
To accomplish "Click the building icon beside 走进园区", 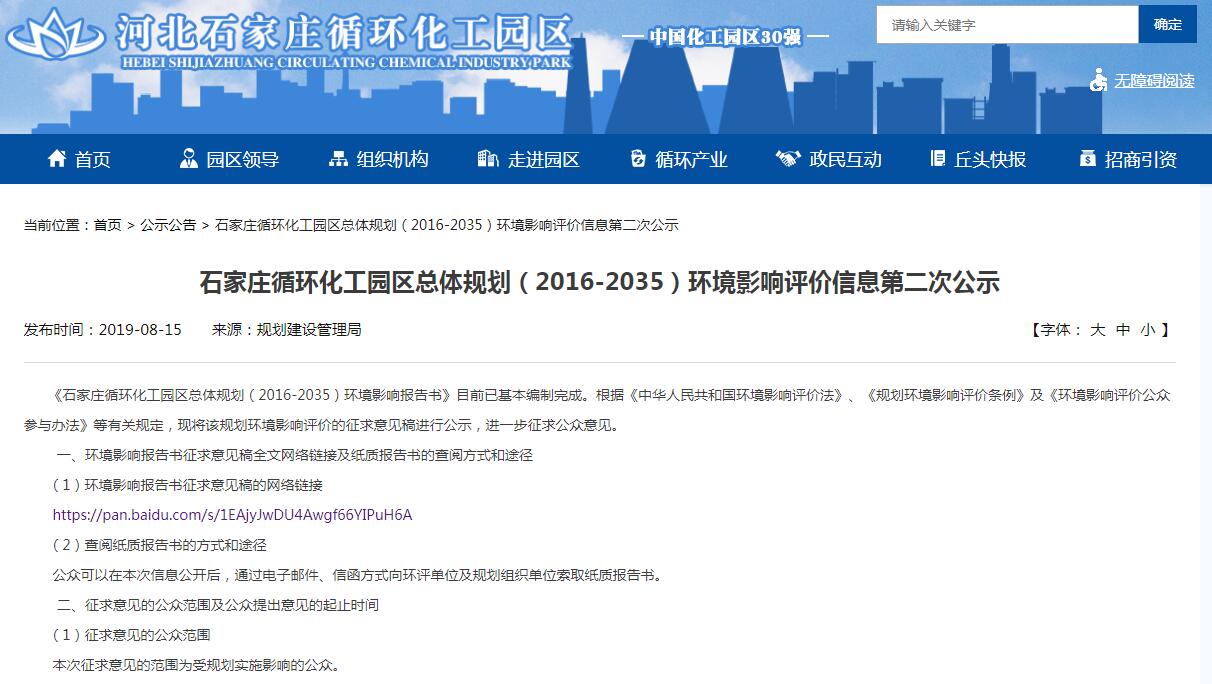I will (x=488, y=158).
